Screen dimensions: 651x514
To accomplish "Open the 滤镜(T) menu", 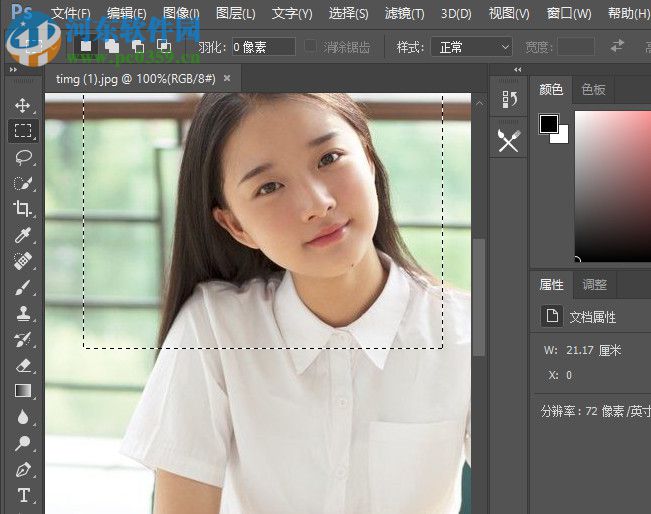I will coord(404,13).
